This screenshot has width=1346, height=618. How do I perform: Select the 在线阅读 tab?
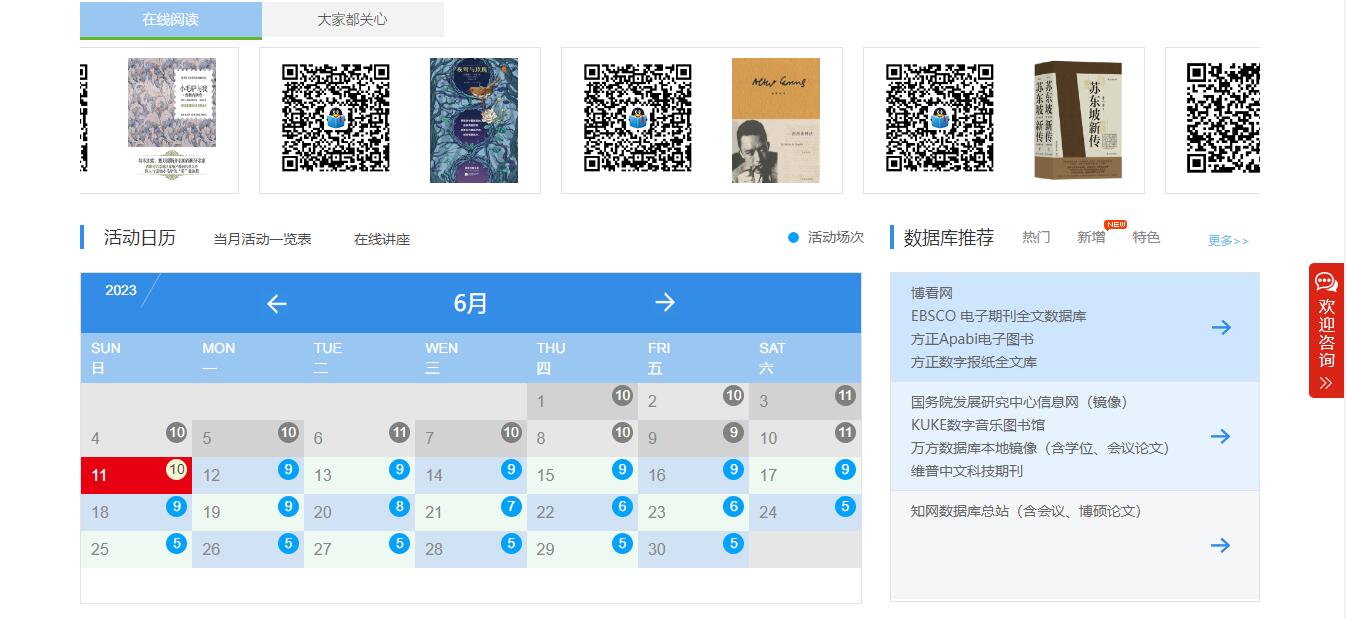point(168,19)
